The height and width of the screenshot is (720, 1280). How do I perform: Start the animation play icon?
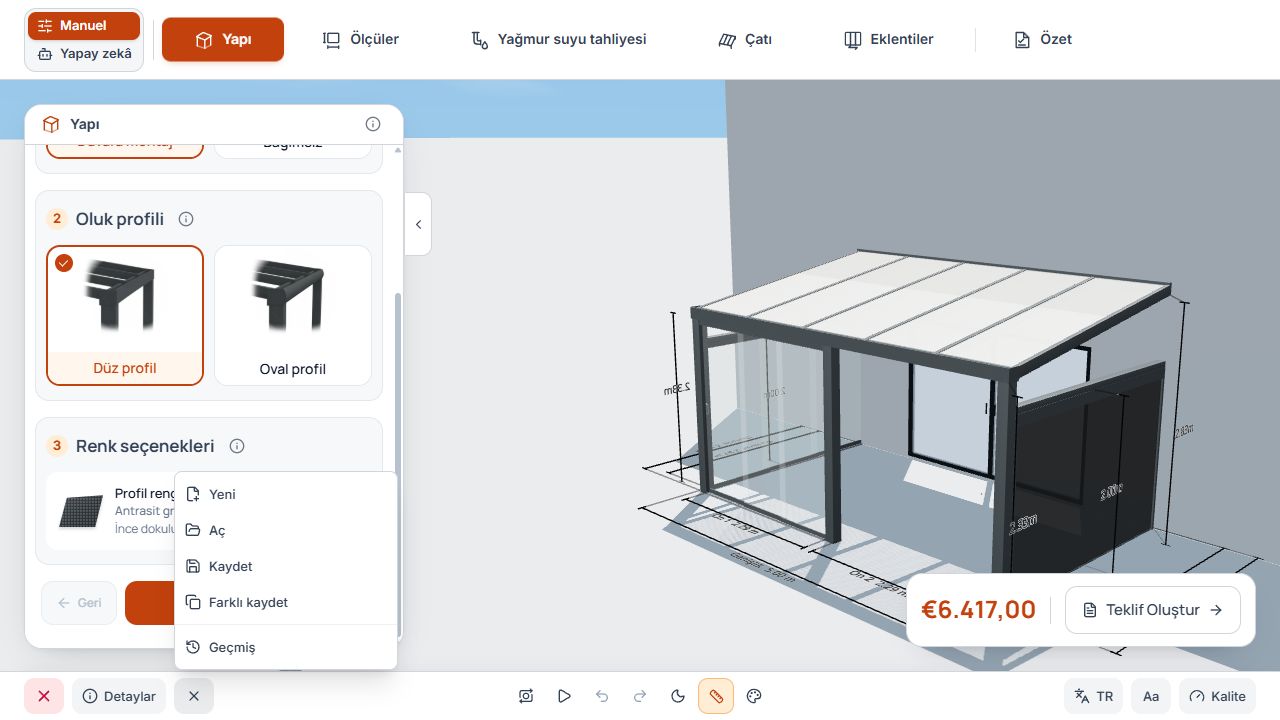564,696
